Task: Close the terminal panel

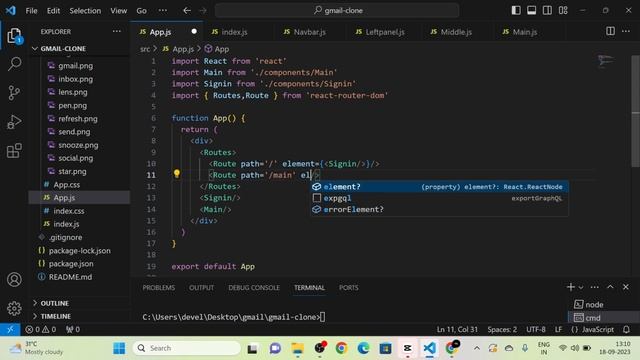Action: click(626, 287)
